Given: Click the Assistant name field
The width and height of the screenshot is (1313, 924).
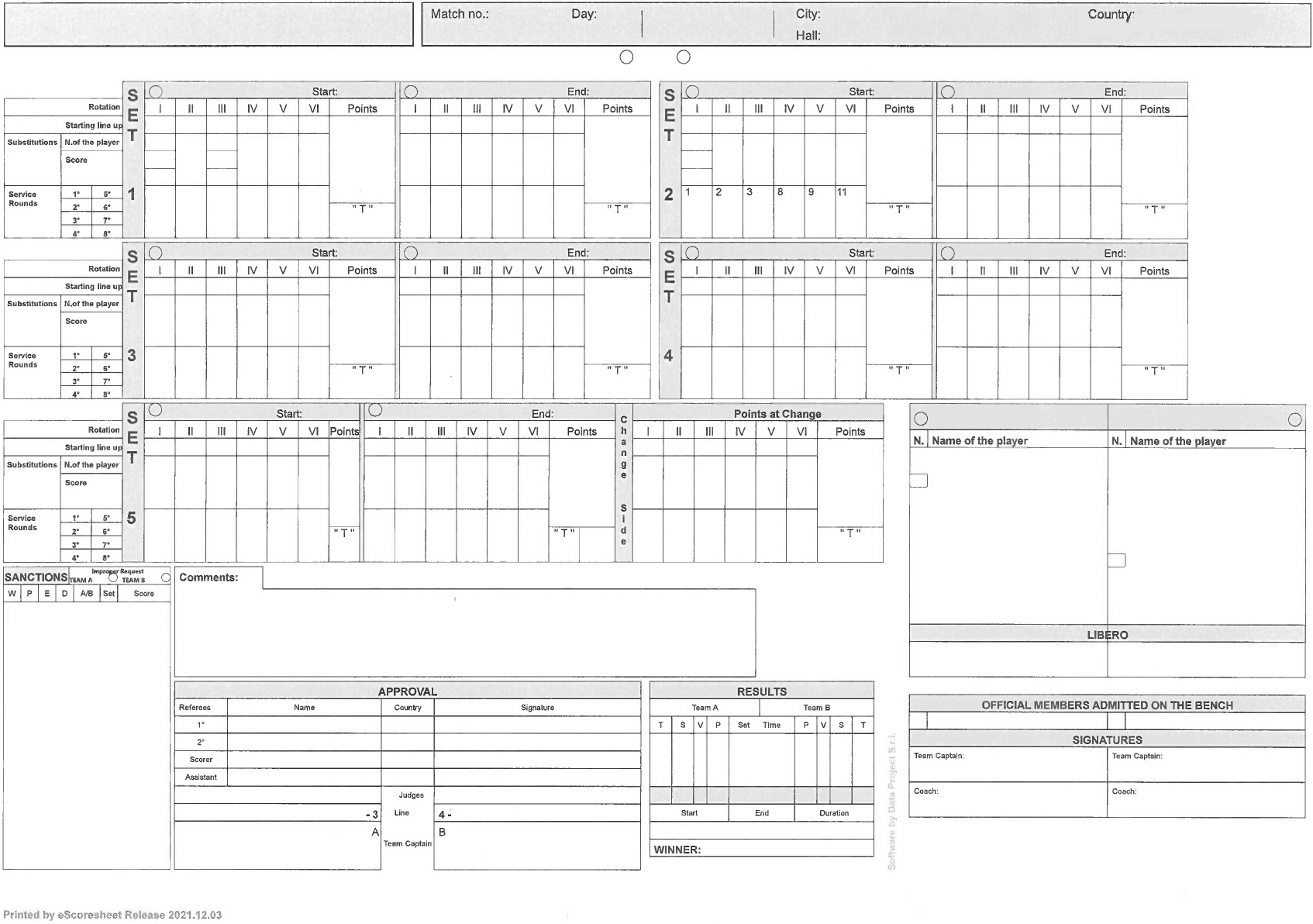Looking at the screenshot, I should coord(304,777).
